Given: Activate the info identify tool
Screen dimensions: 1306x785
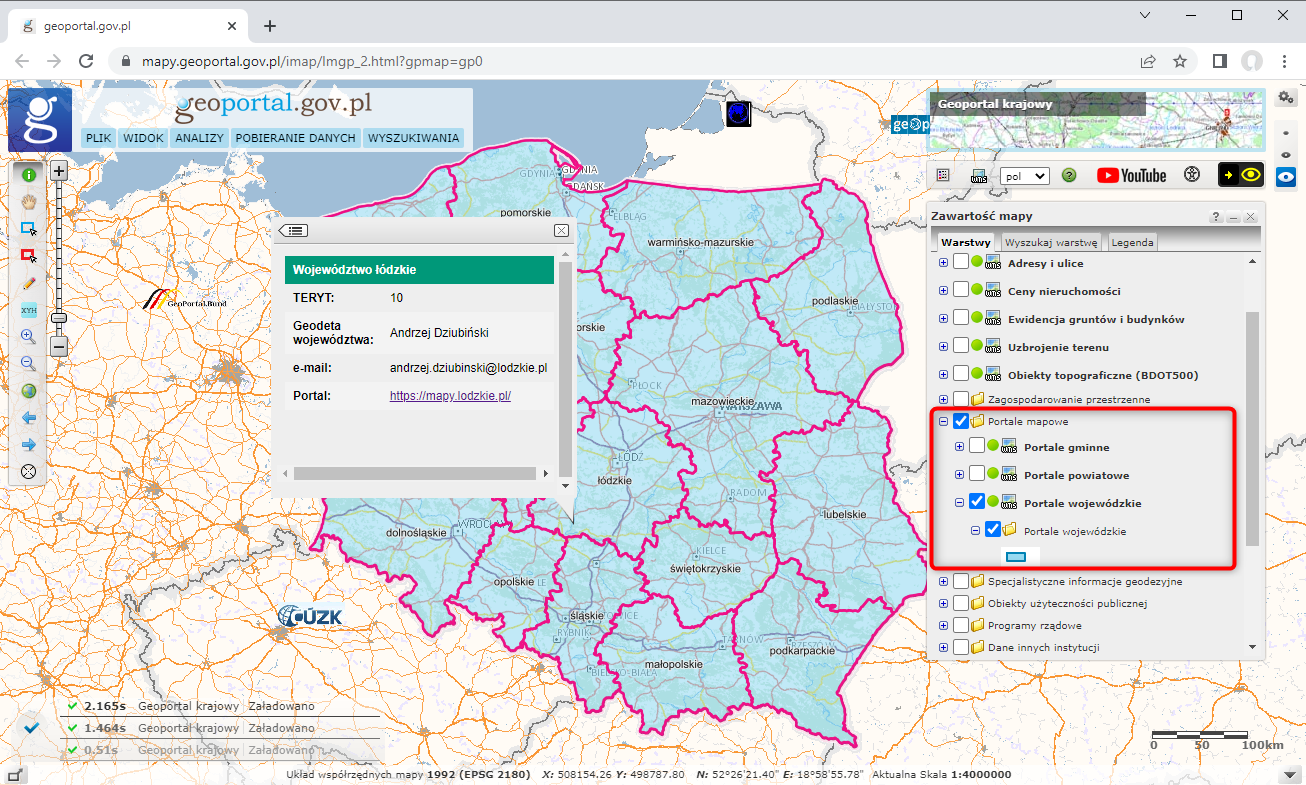Looking at the screenshot, I should pyautogui.click(x=29, y=174).
